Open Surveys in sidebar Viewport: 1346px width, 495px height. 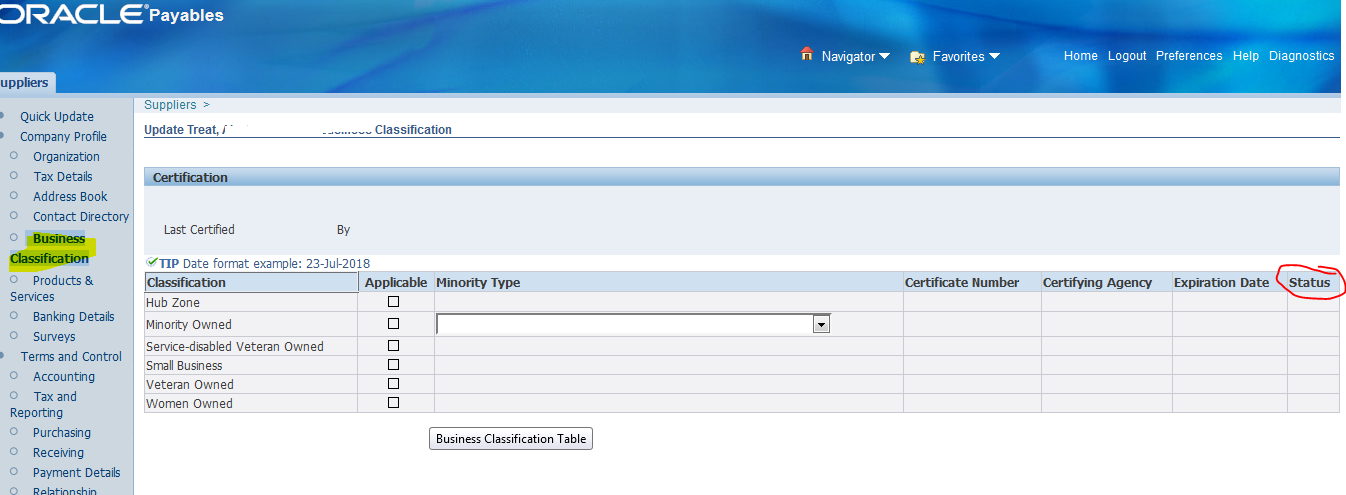click(x=54, y=337)
